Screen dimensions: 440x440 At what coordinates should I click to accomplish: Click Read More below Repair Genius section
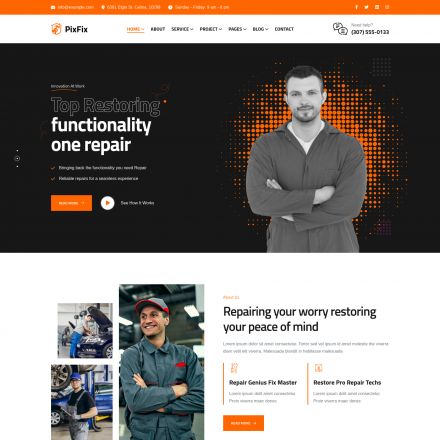click(x=243, y=423)
